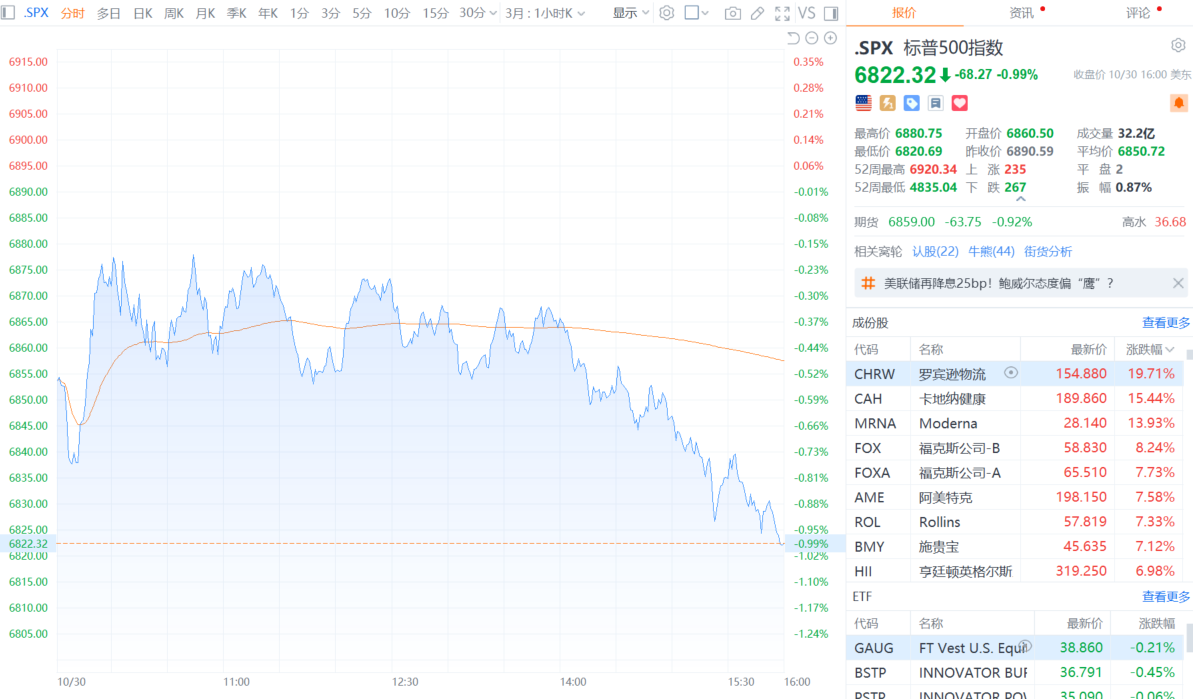Switch to the 多日 multi-day view
The image size is (1193, 699).
pyautogui.click(x=109, y=13)
